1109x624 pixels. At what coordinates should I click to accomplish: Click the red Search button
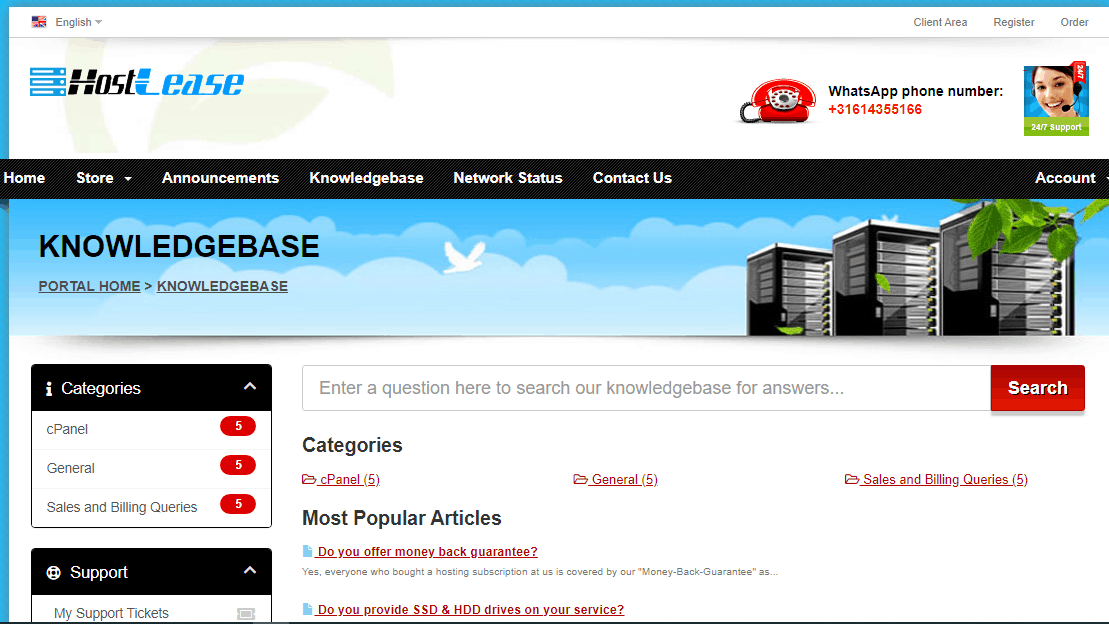coord(1038,388)
